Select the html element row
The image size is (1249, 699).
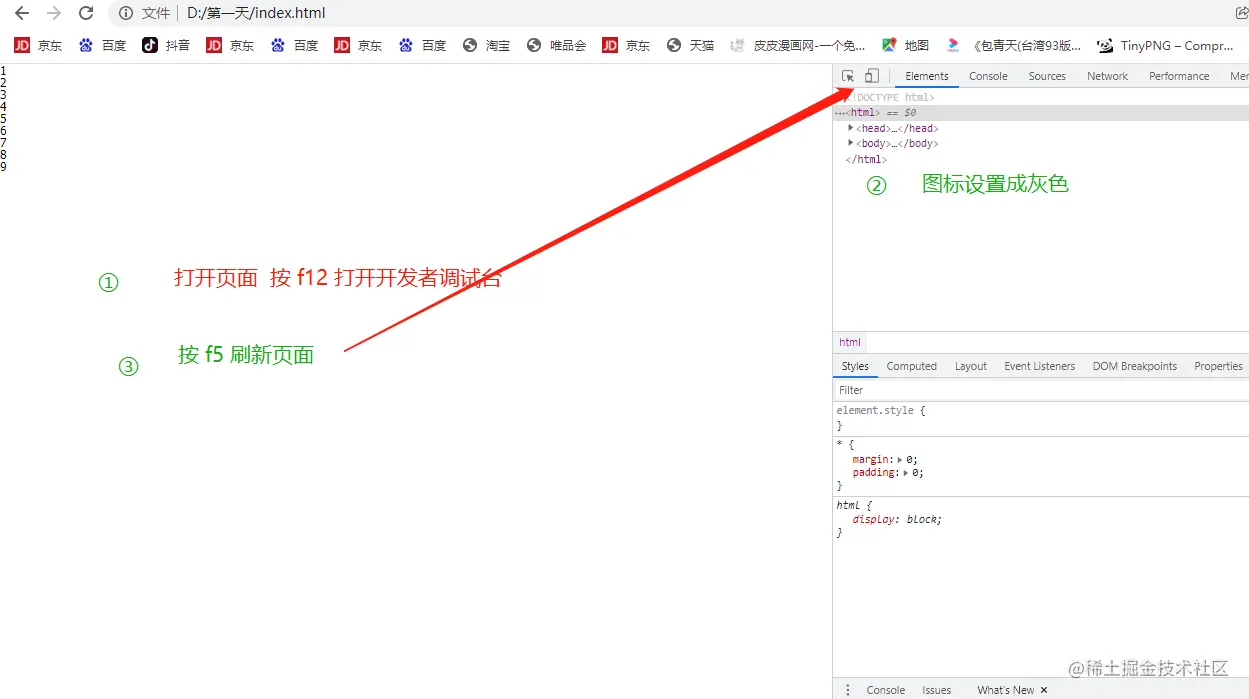(1041, 113)
